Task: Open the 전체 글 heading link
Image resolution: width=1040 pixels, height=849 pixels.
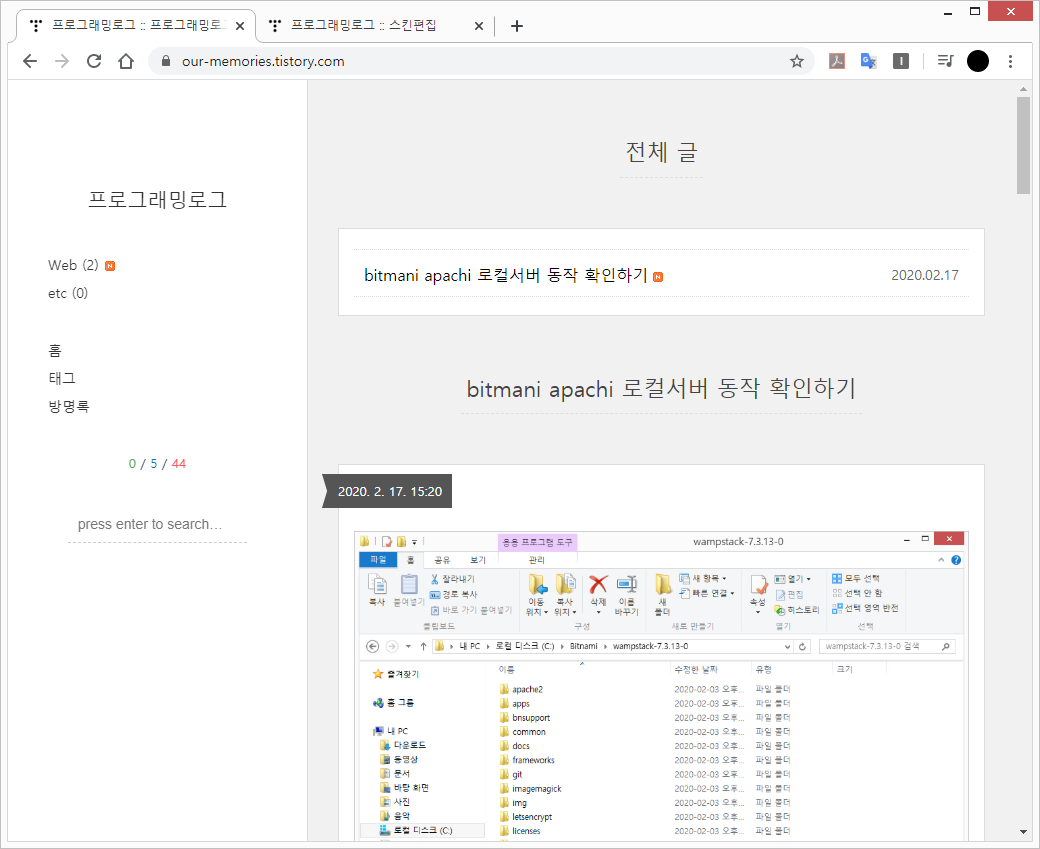Action: click(x=661, y=152)
